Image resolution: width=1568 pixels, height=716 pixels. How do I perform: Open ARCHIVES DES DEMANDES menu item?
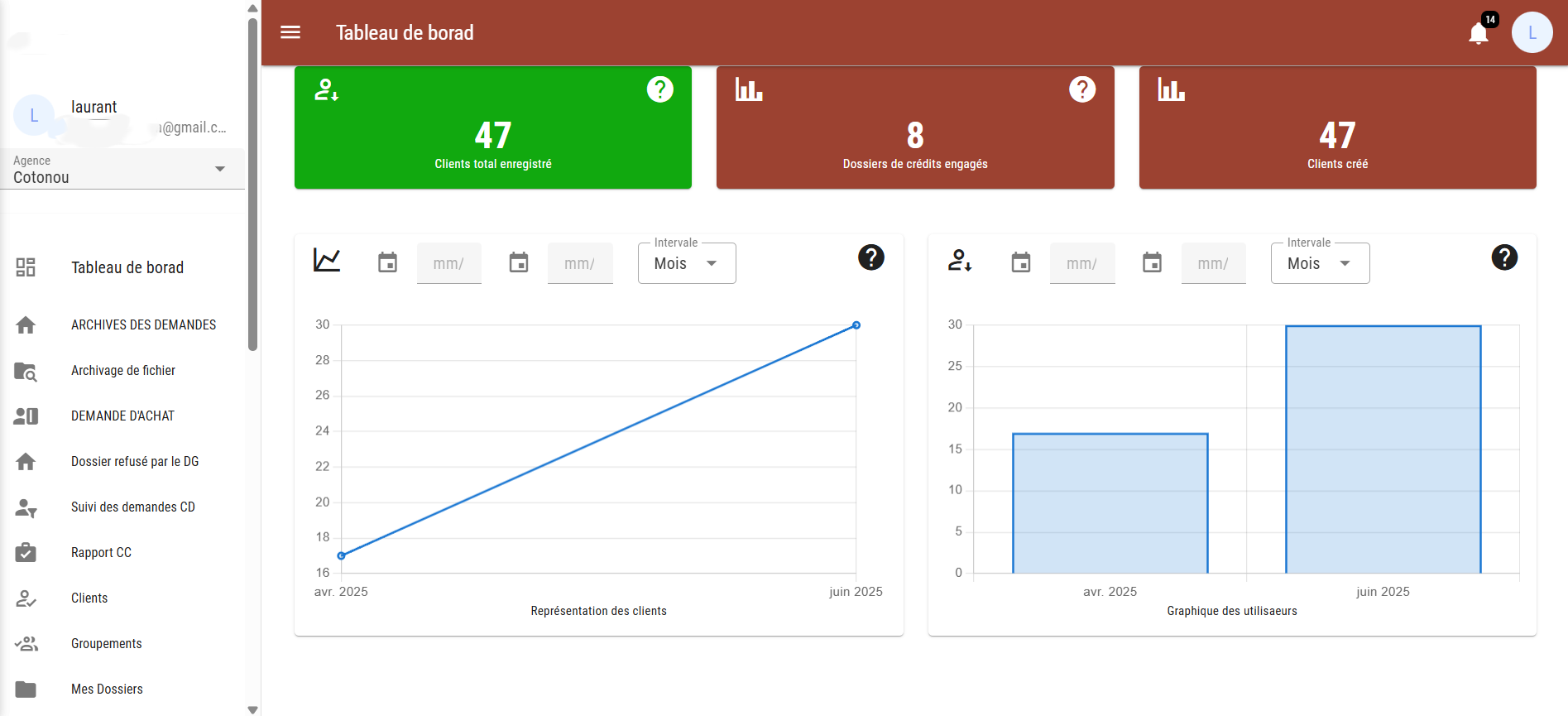122,324
